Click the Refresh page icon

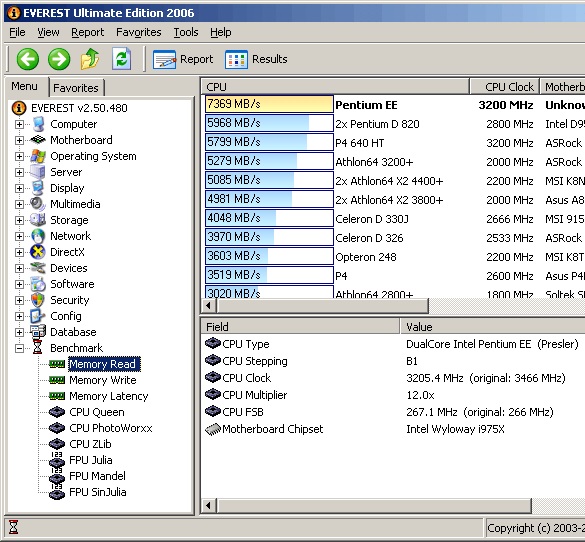coord(122,59)
